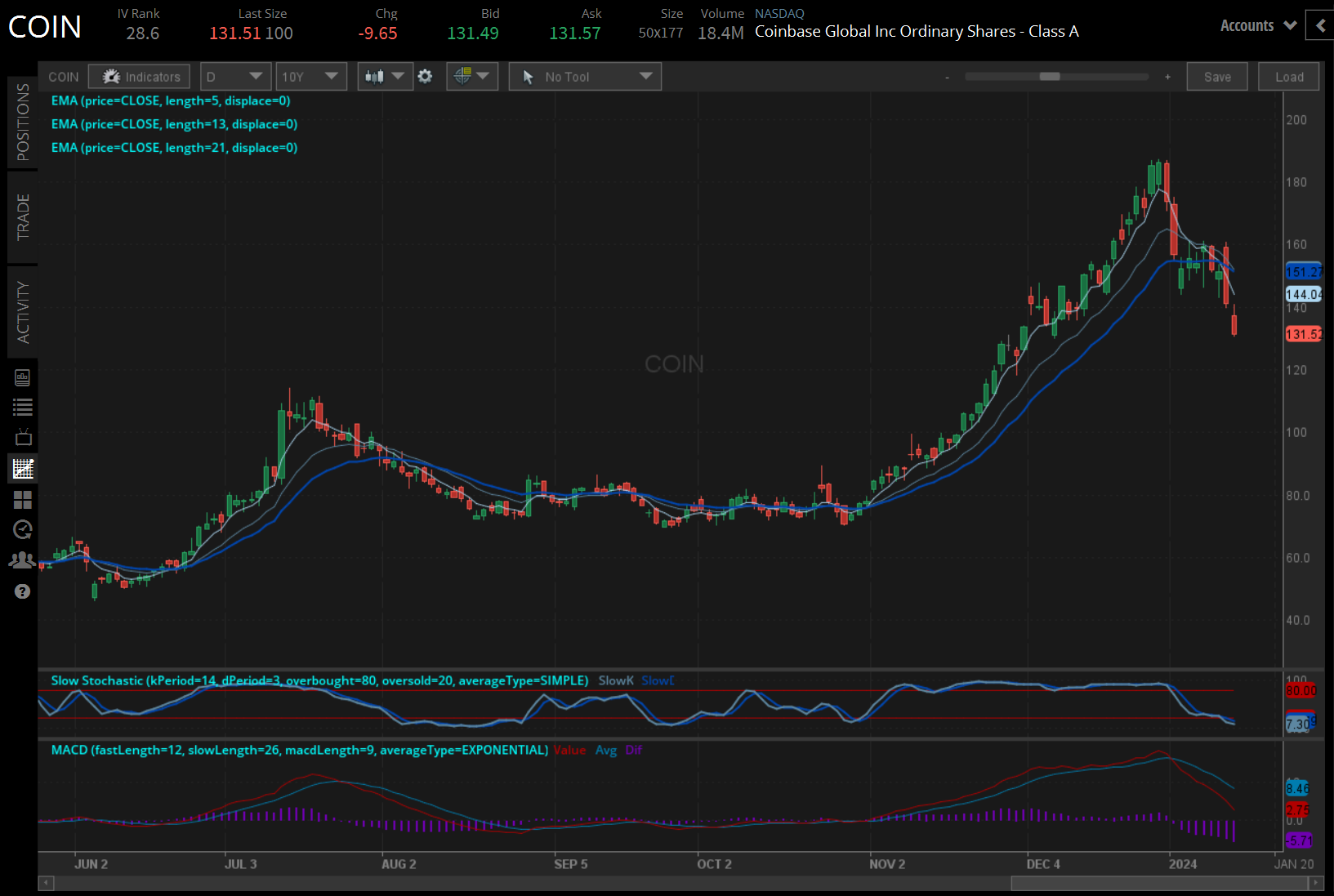Open the watchlist lines icon in sidebar
The image size is (1334, 896).
23,408
